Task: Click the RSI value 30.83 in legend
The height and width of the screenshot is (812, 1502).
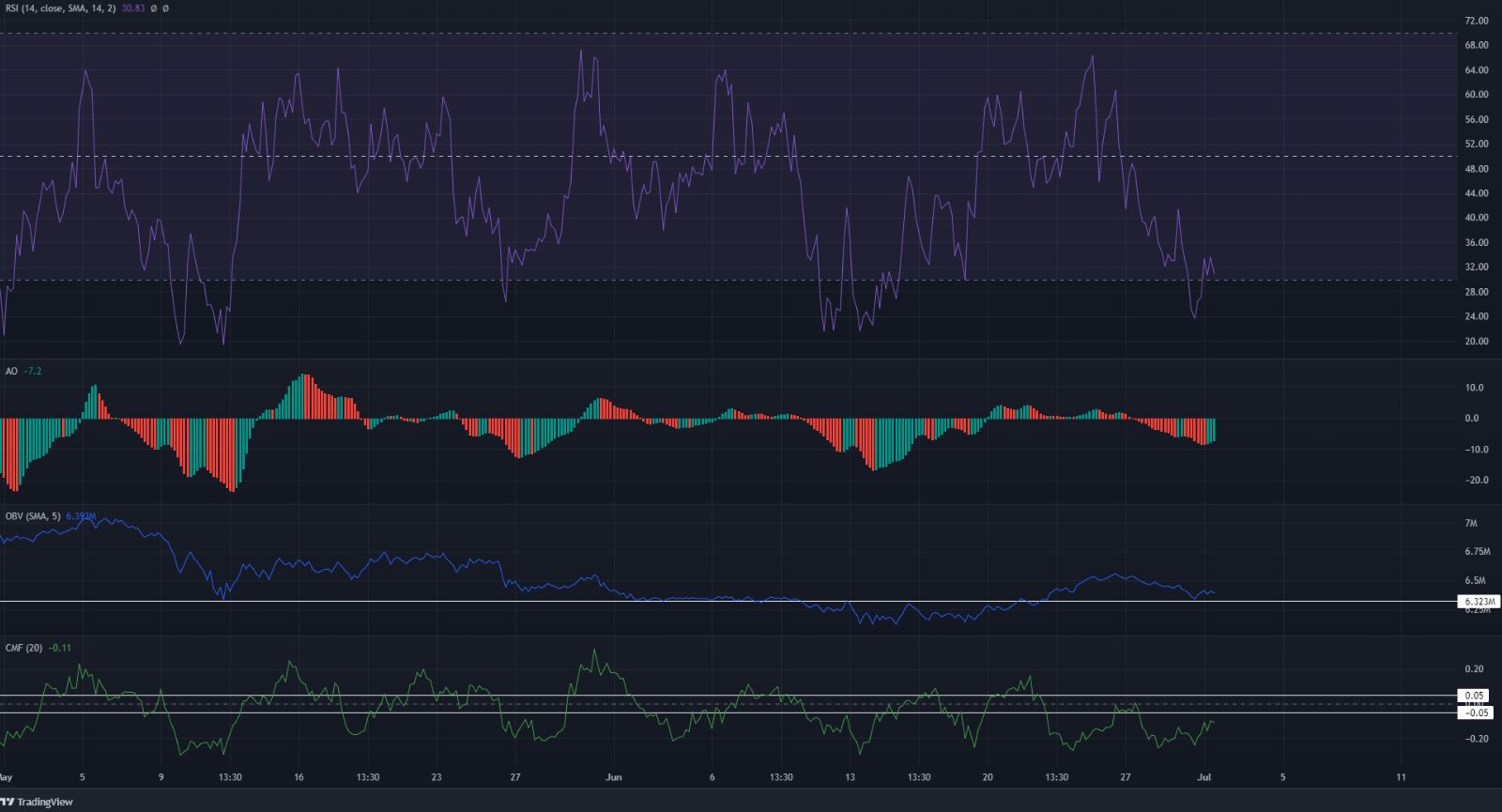Action: [x=131, y=8]
